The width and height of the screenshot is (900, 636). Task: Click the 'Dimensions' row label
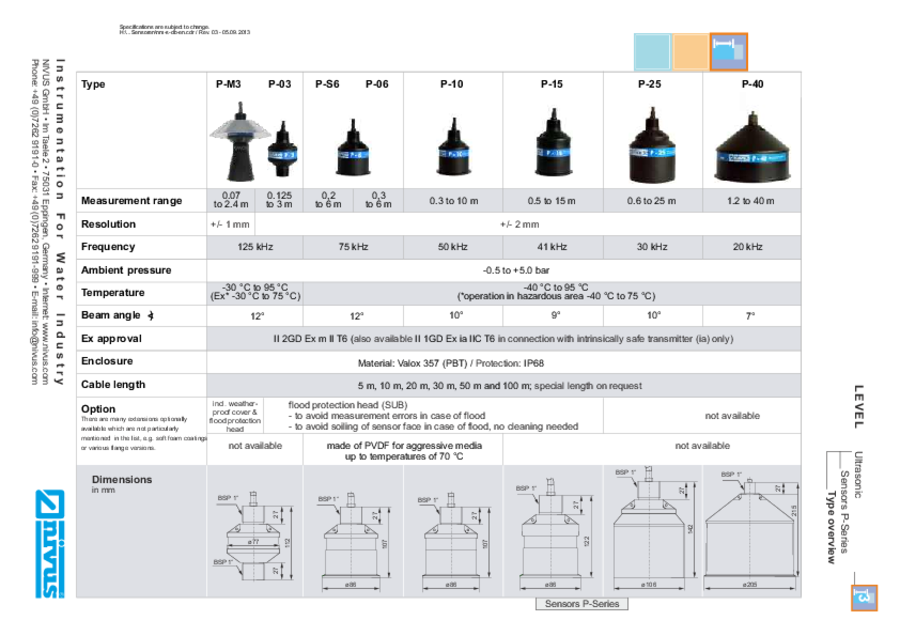[x=122, y=479]
